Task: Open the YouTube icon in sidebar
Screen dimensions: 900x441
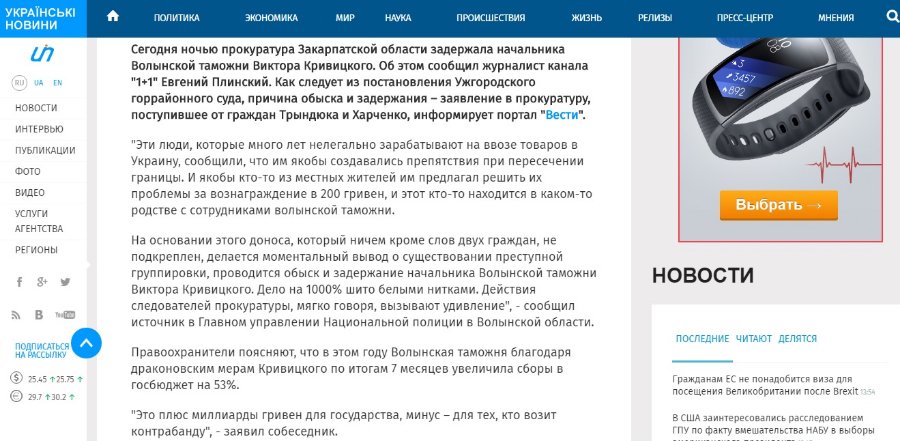Action: 65,315
